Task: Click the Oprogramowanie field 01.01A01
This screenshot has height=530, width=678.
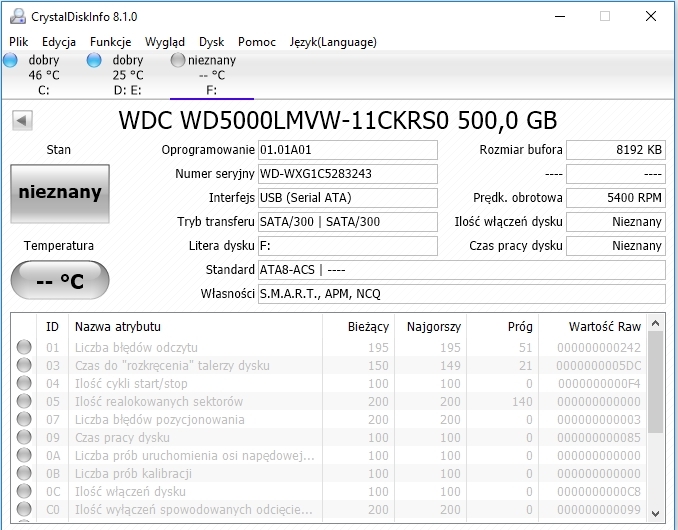Action: click(x=348, y=150)
